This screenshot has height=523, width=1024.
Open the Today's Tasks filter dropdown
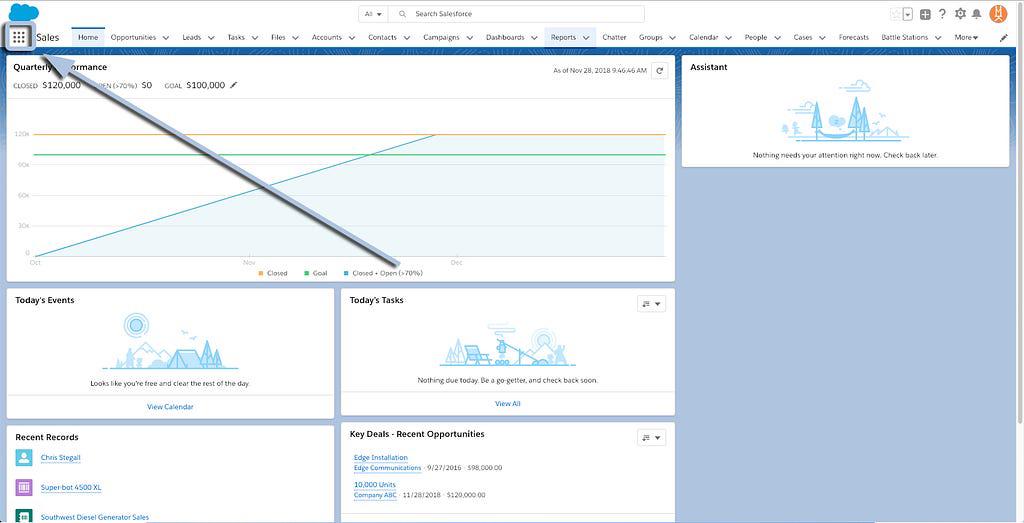[651, 304]
